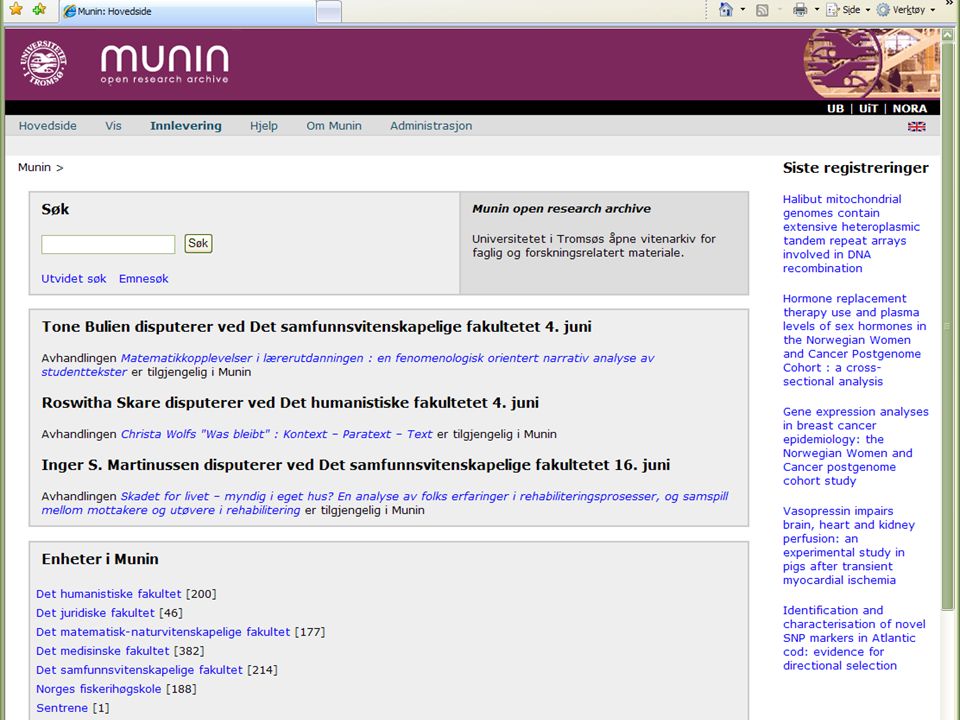Click Roswitha Skare disputerer heading

tap(290, 403)
